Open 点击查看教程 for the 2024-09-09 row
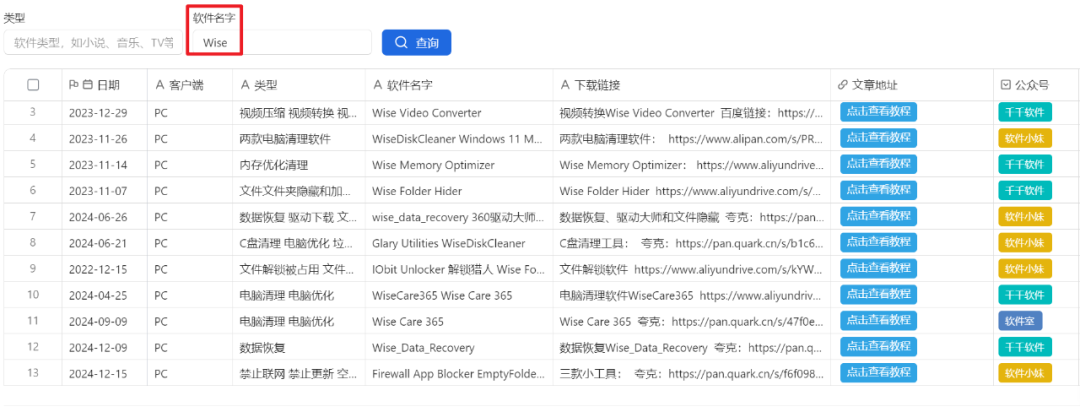The image size is (1080, 412). pyautogui.click(x=878, y=321)
